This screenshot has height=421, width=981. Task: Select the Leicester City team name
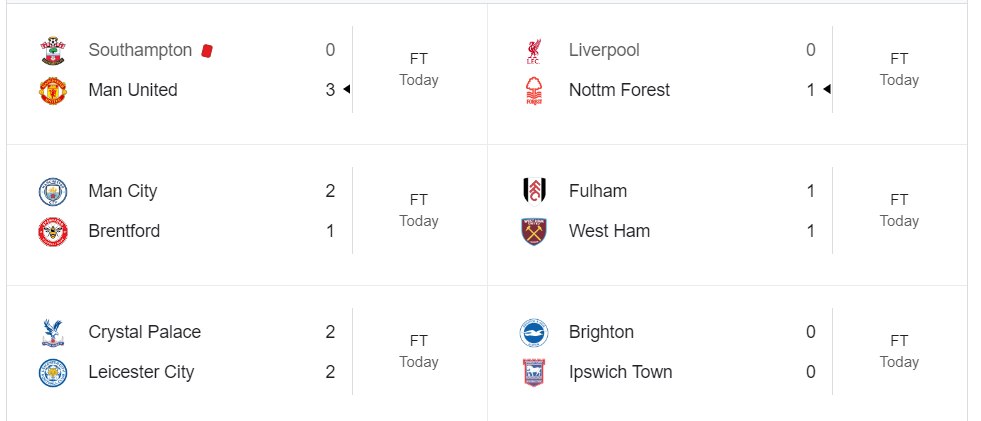141,372
